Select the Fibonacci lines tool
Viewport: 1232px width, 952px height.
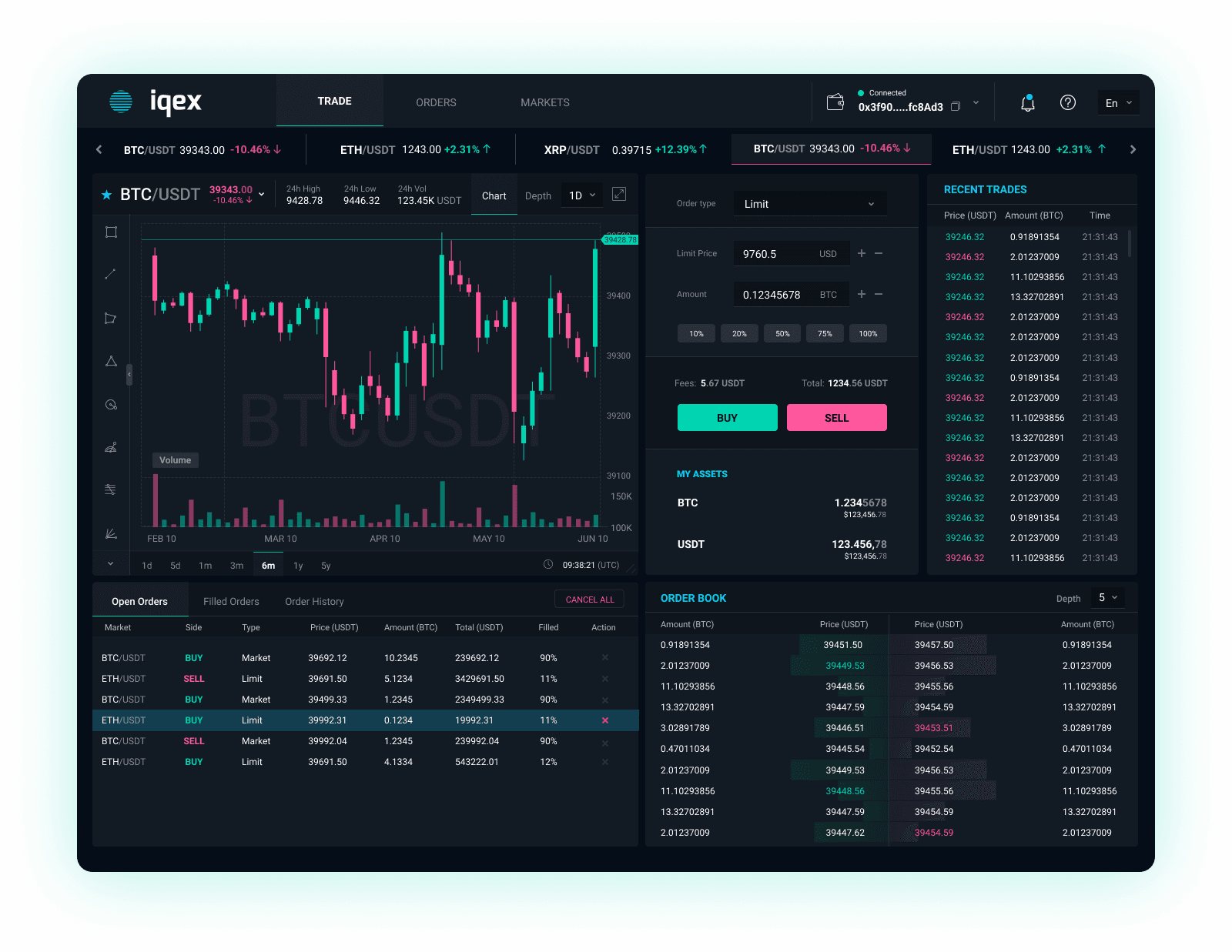111,489
